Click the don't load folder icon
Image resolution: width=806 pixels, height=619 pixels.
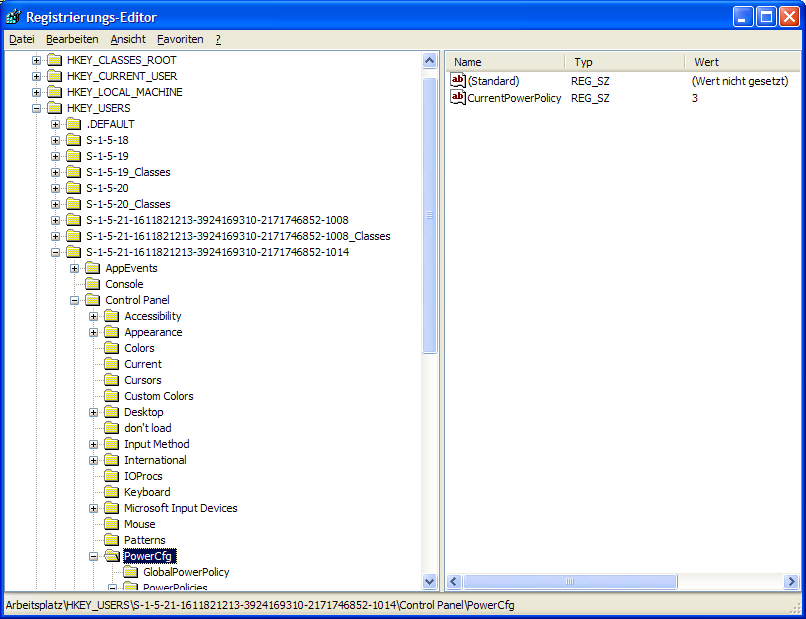(x=112, y=428)
